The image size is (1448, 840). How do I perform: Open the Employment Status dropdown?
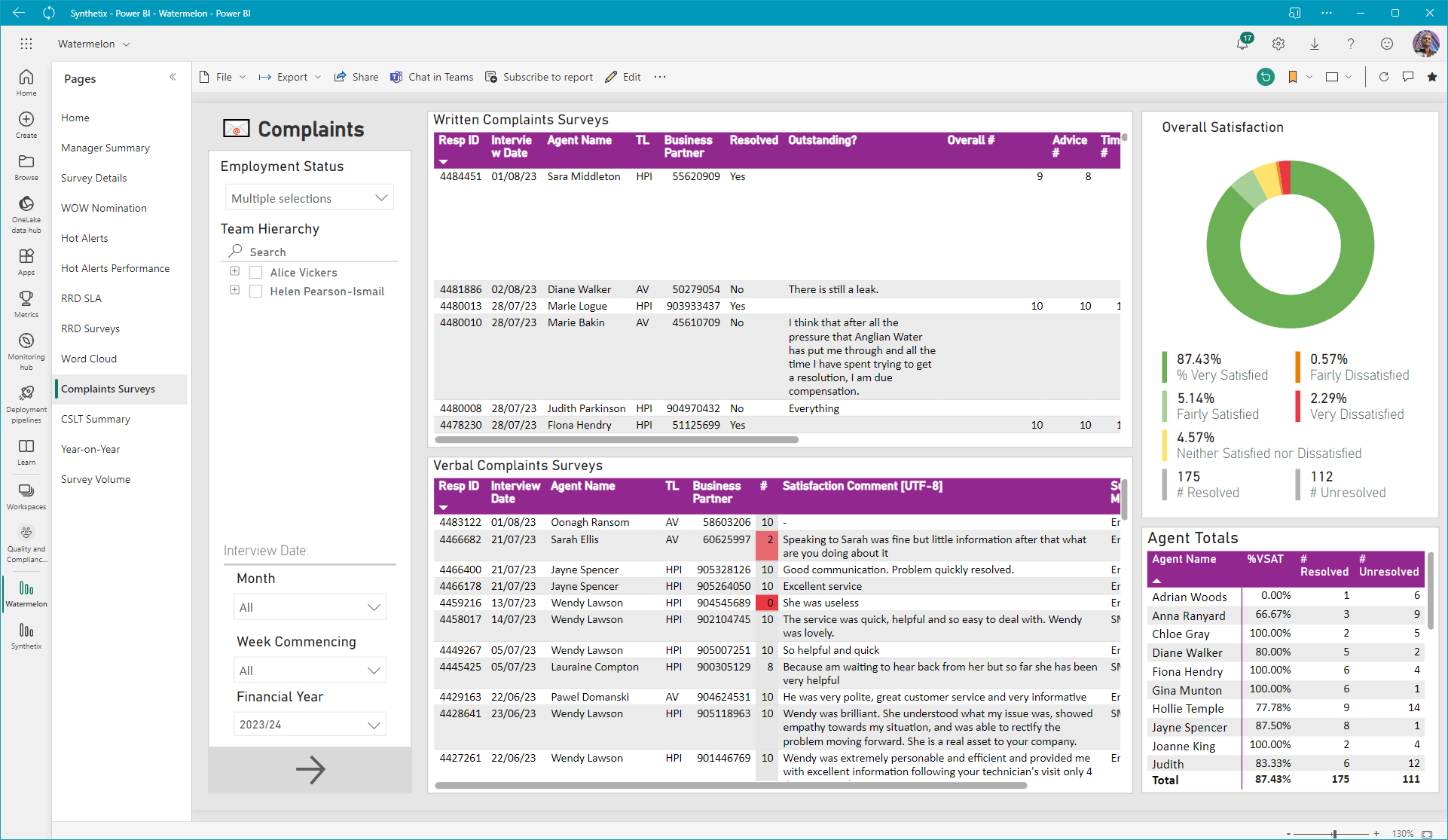click(x=309, y=198)
